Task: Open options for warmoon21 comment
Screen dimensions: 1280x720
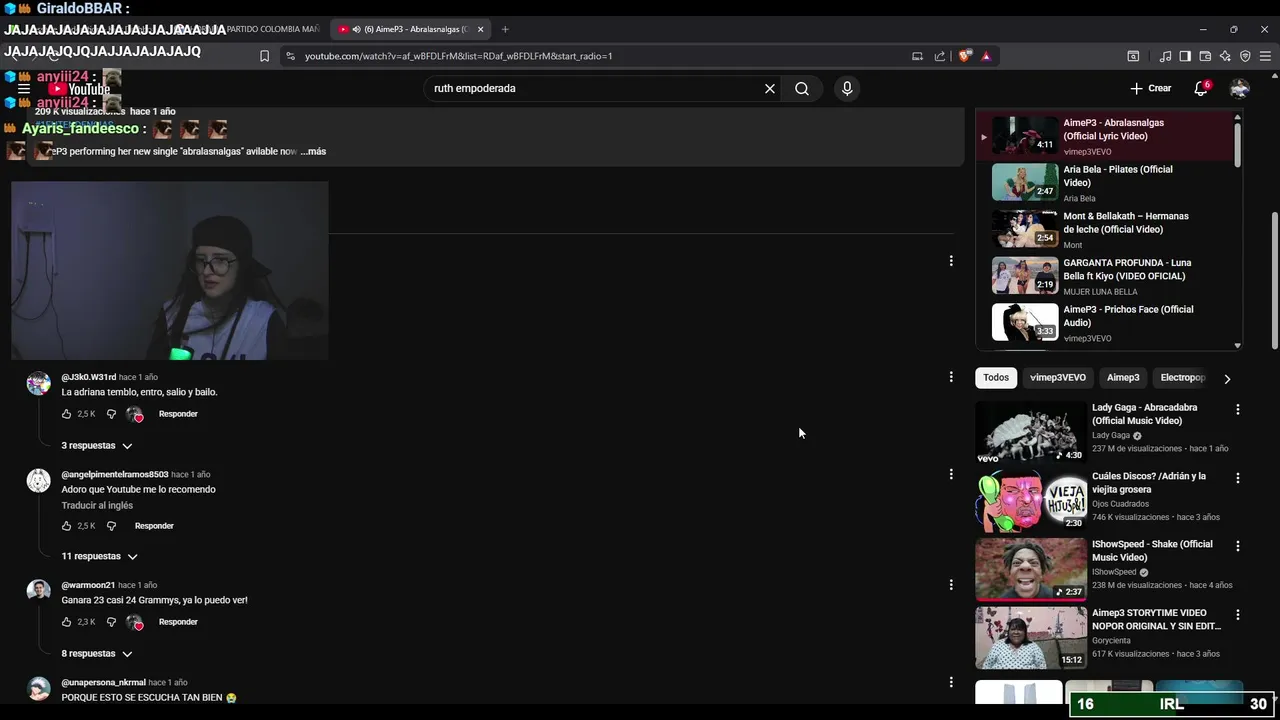Action: [951, 585]
